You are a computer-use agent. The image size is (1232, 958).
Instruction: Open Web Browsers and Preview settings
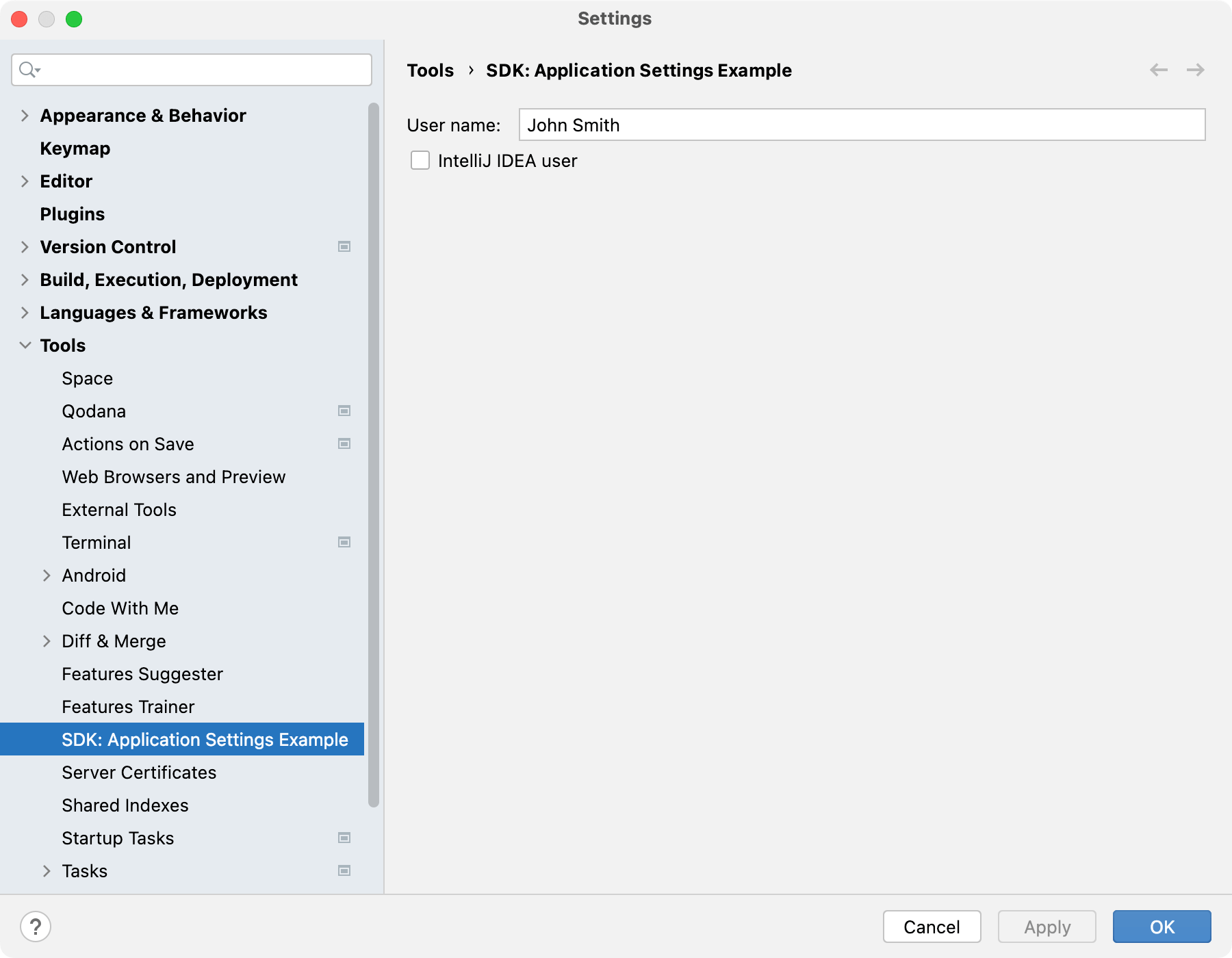174,477
